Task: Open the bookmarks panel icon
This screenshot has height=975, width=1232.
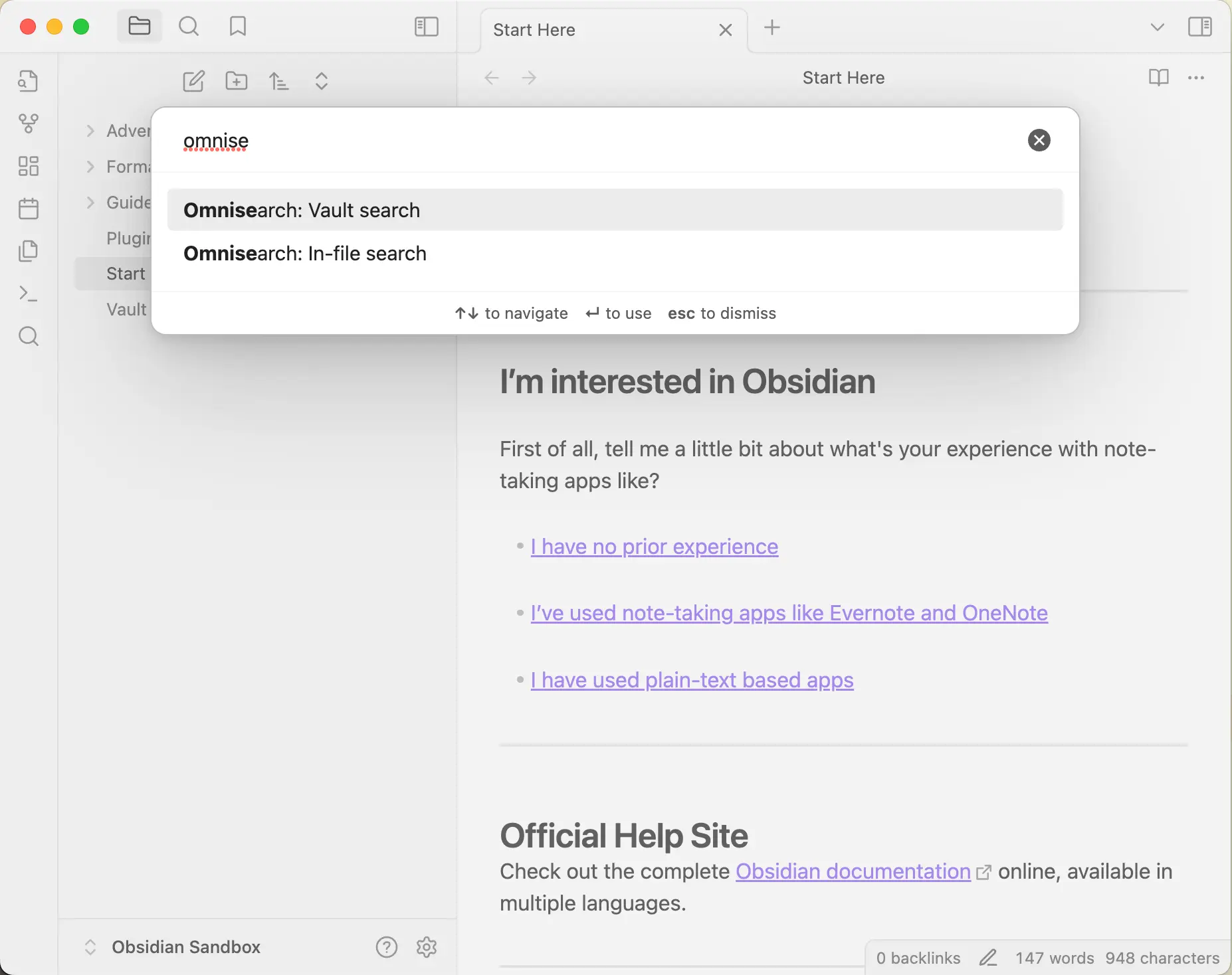Action: pyautogui.click(x=237, y=27)
